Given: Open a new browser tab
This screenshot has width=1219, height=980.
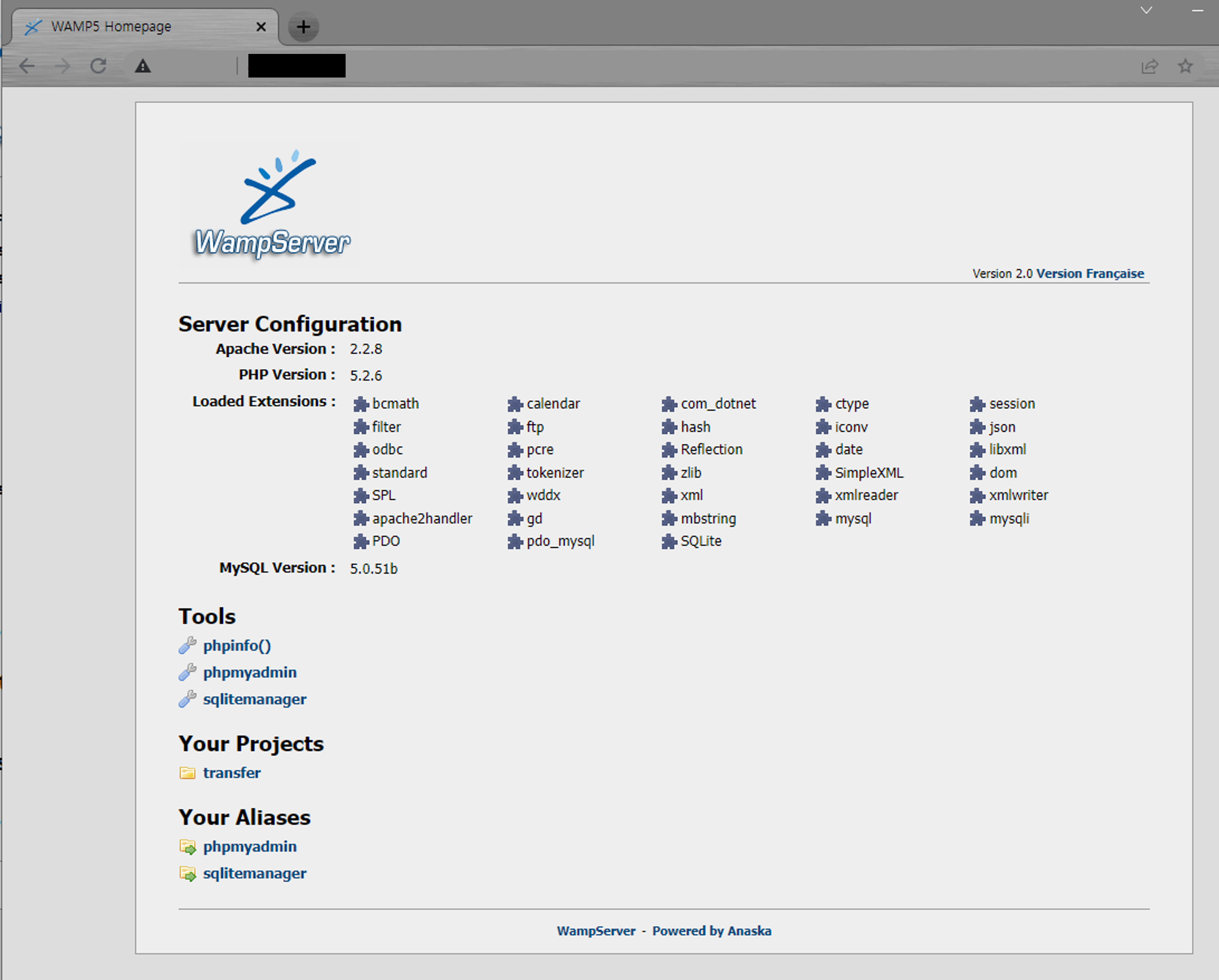Looking at the screenshot, I should click(x=303, y=26).
